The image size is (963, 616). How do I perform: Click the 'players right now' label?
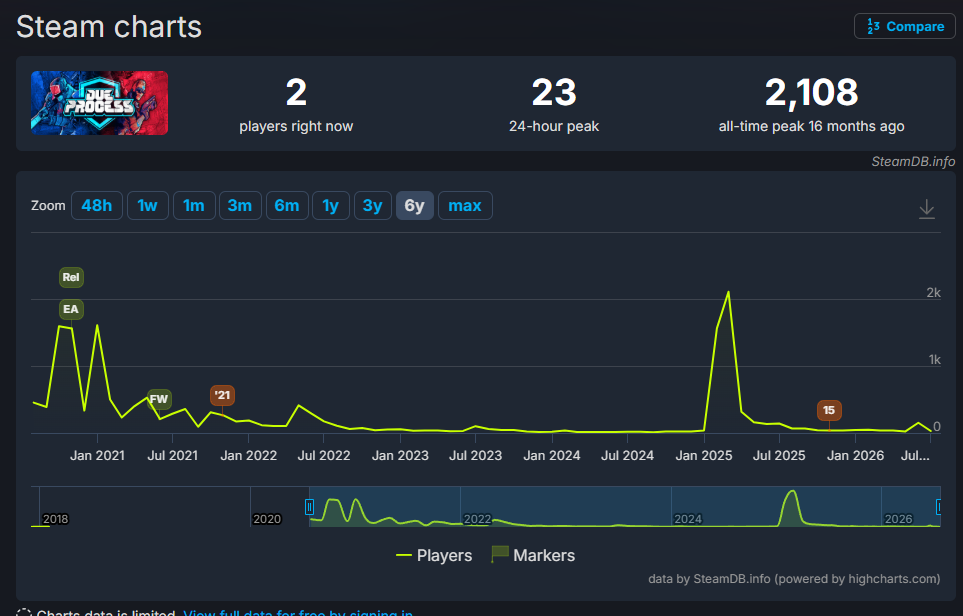296,126
